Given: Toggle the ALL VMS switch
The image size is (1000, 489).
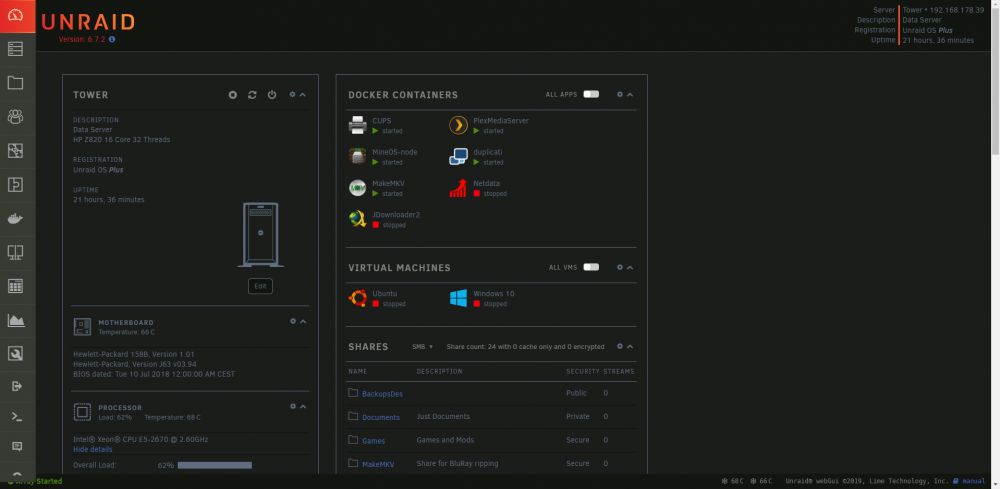Looking at the screenshot, I should [591, 267].
